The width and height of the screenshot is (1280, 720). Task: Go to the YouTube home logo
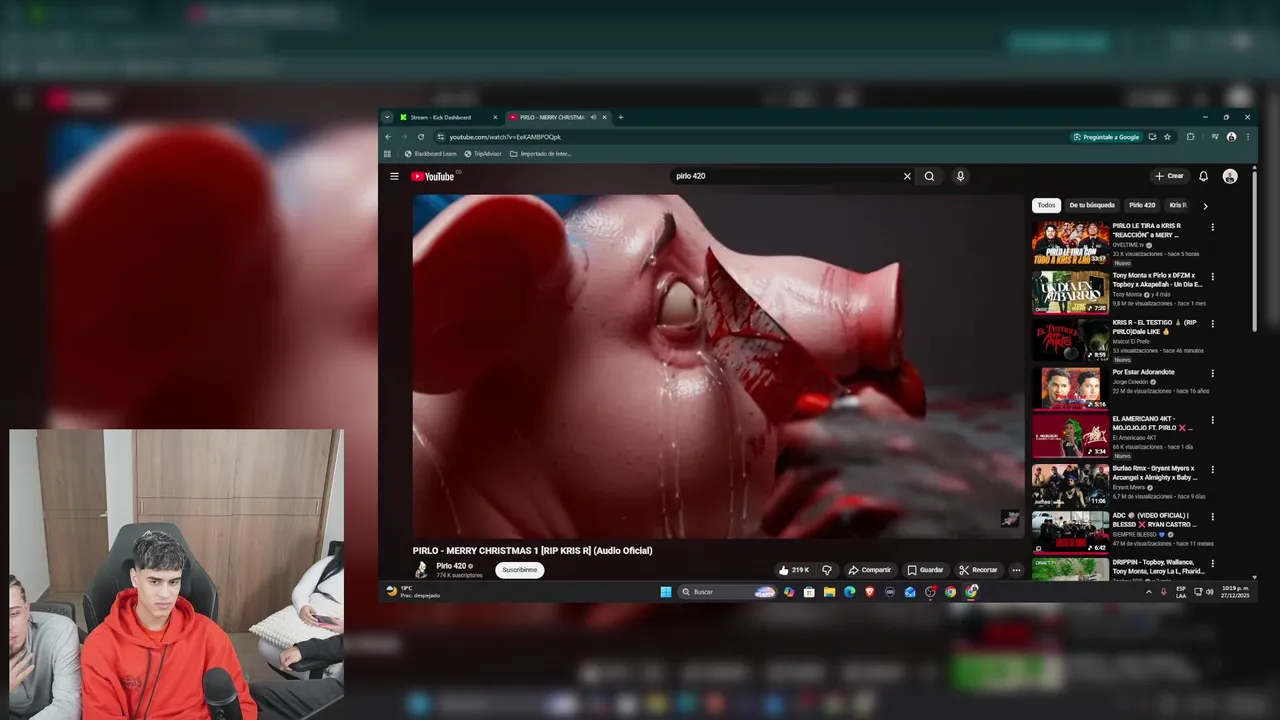point(433,177)
